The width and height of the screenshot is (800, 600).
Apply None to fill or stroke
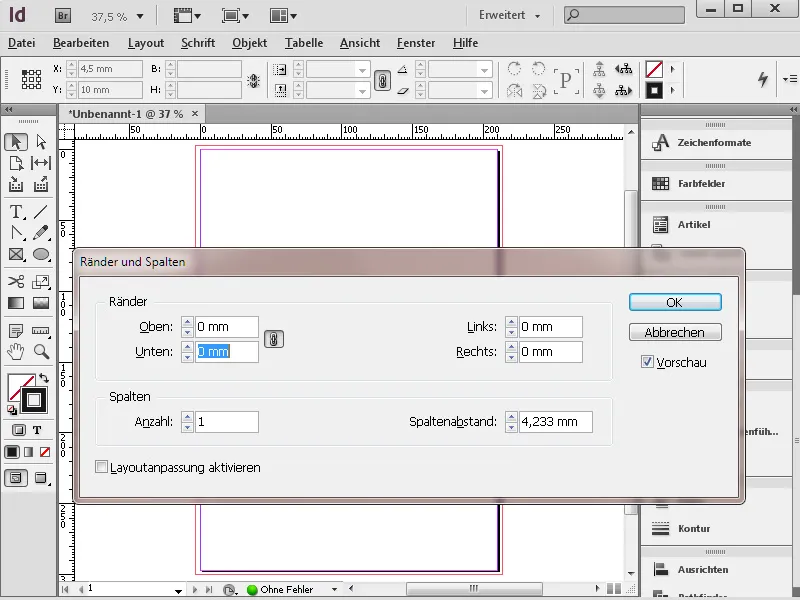point(45,452)
